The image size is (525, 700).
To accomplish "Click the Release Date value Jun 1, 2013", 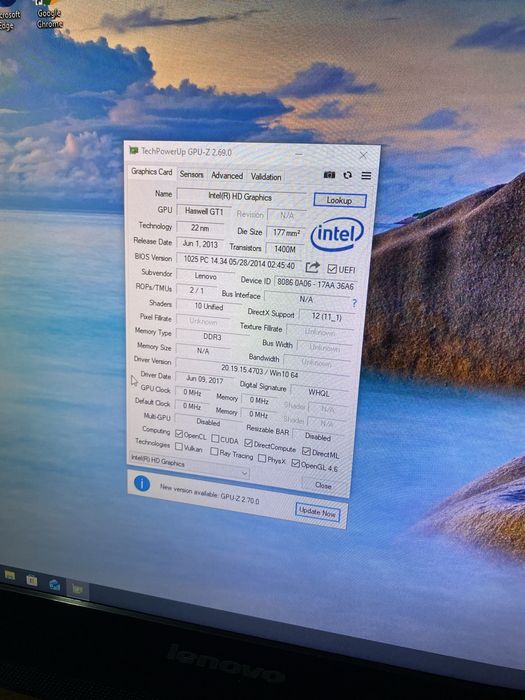I will point(200,244).
